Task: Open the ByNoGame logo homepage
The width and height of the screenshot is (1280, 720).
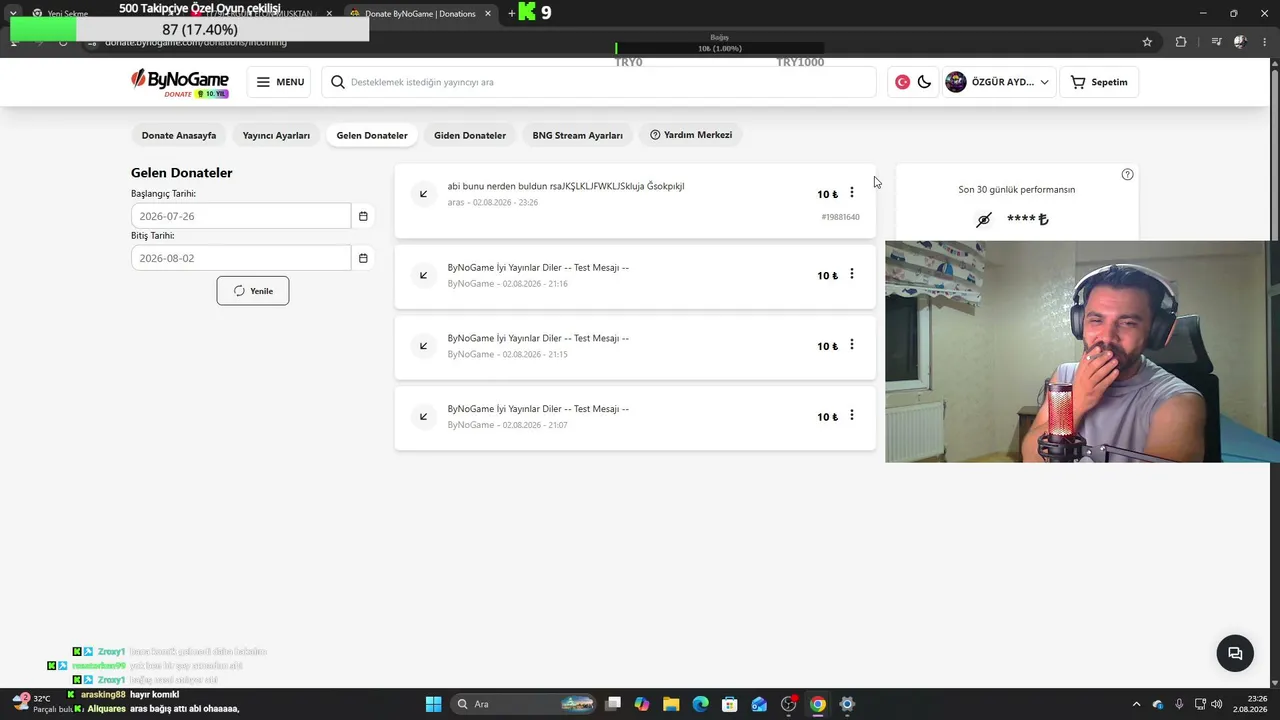Action: pyautogui.click(x=180, y=82)
